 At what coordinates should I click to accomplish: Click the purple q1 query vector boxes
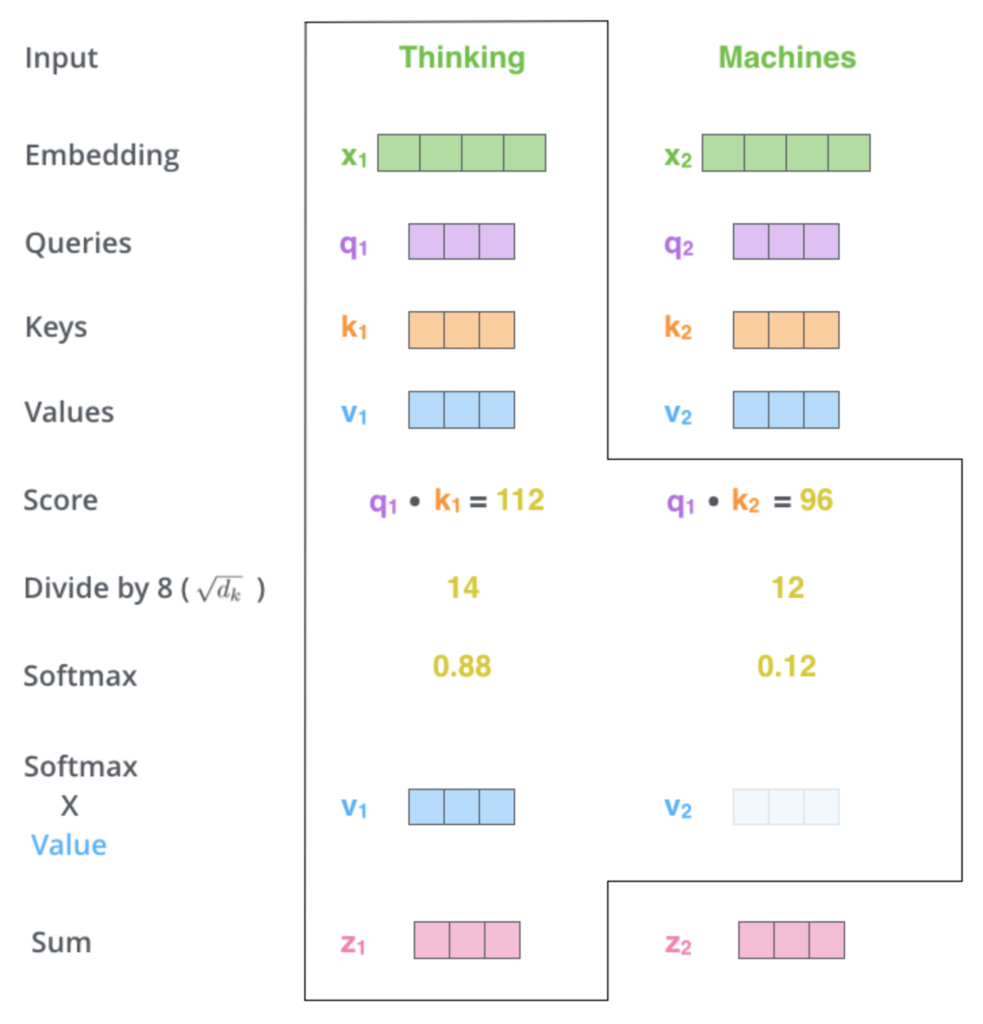(461, 242)
